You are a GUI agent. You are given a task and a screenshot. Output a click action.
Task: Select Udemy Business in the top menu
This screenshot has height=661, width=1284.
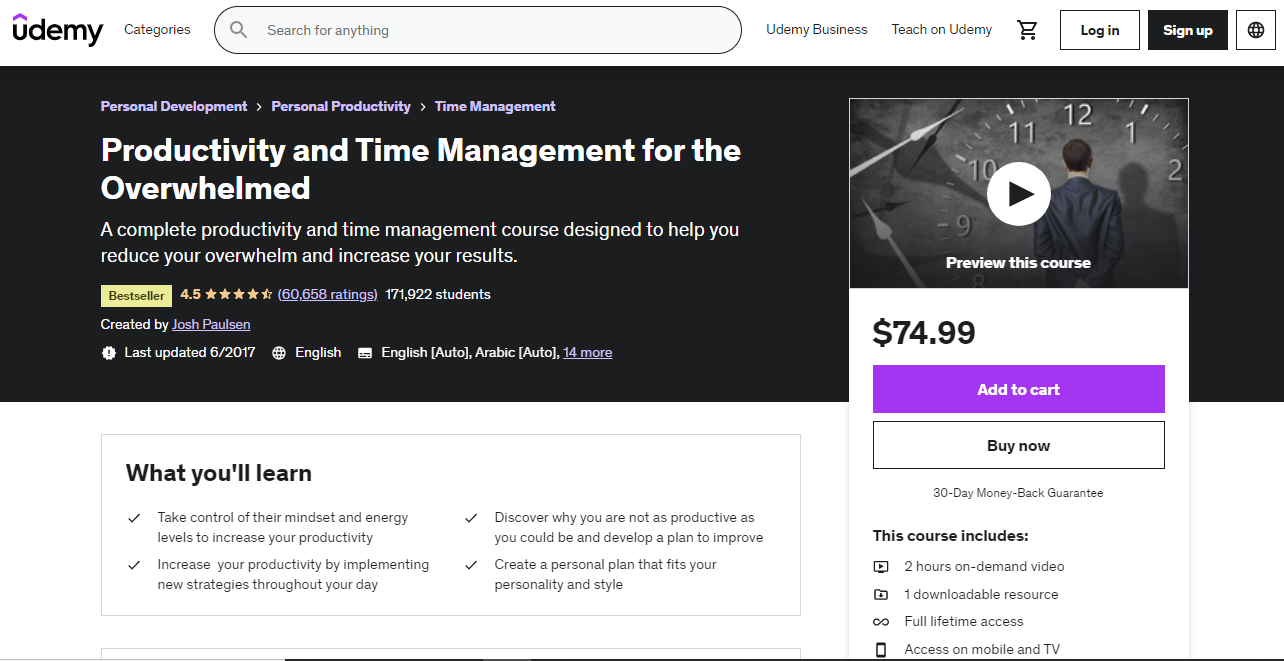816,30
